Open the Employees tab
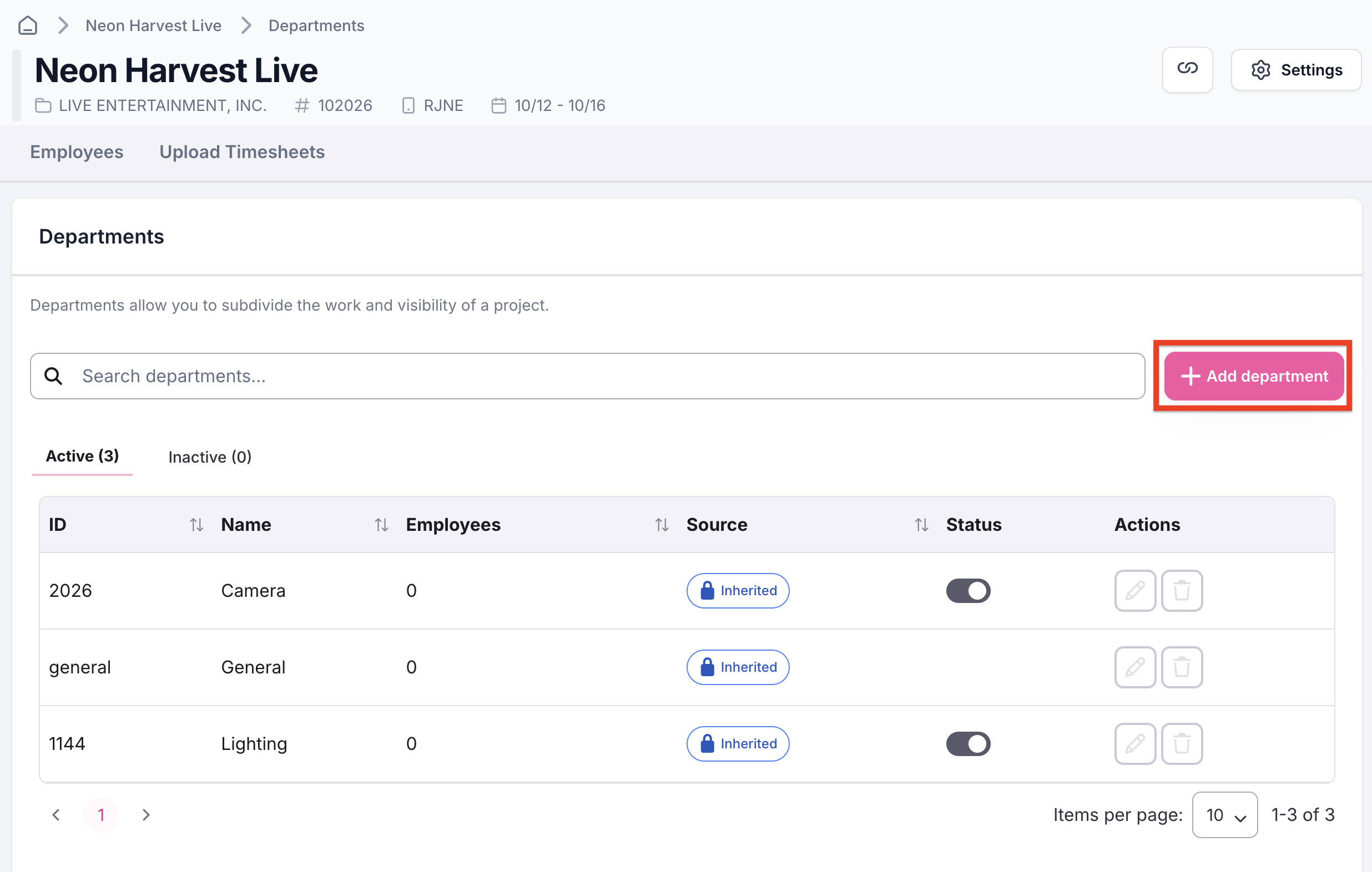This screenshot has height=872, width=1372. (x=77, y=152)
